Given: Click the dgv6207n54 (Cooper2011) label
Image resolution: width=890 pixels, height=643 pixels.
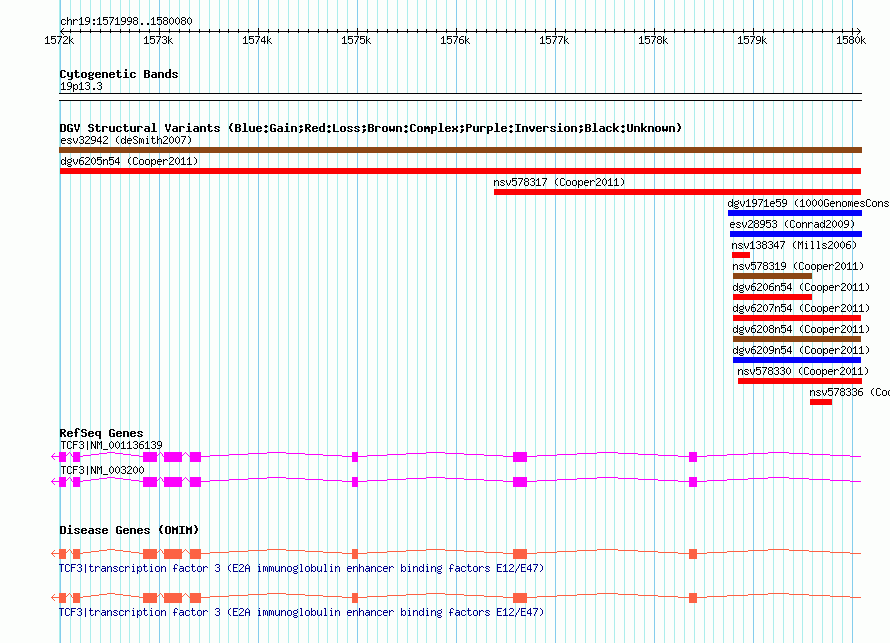Looking at the screenshot, I should pos(801,308).
